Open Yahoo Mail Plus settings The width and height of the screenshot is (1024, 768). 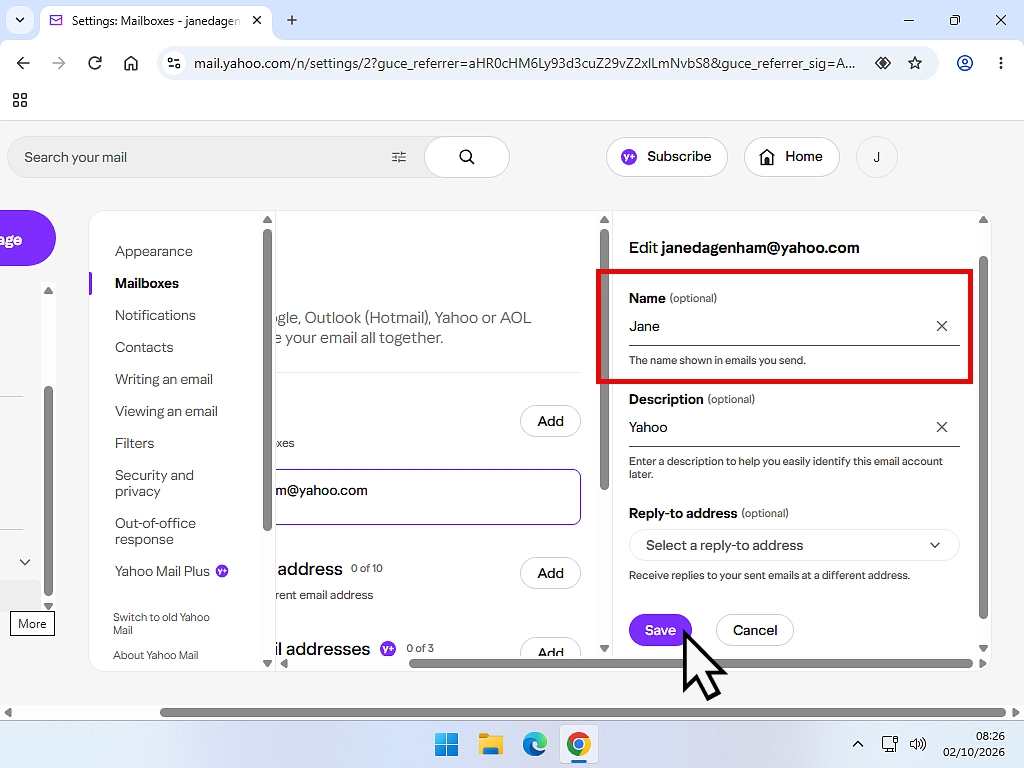pyautogui.click(x=172, y=571)
